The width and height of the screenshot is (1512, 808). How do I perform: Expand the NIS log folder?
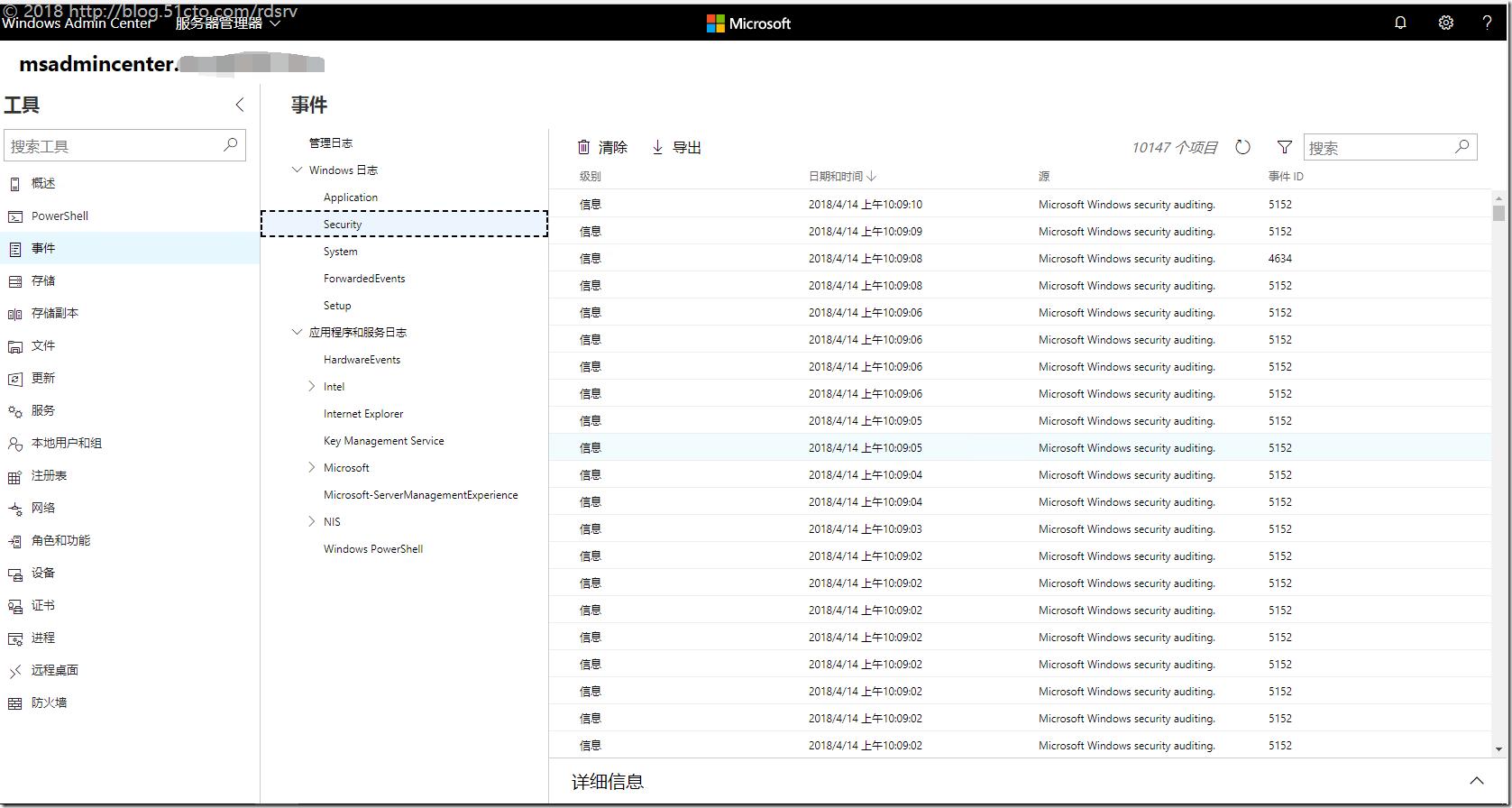coord(312,521)
